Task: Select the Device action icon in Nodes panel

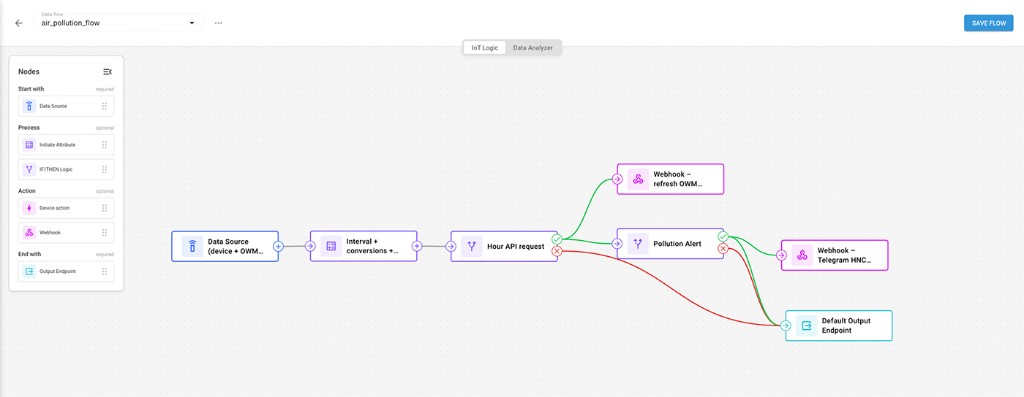Action: point(29,208)
